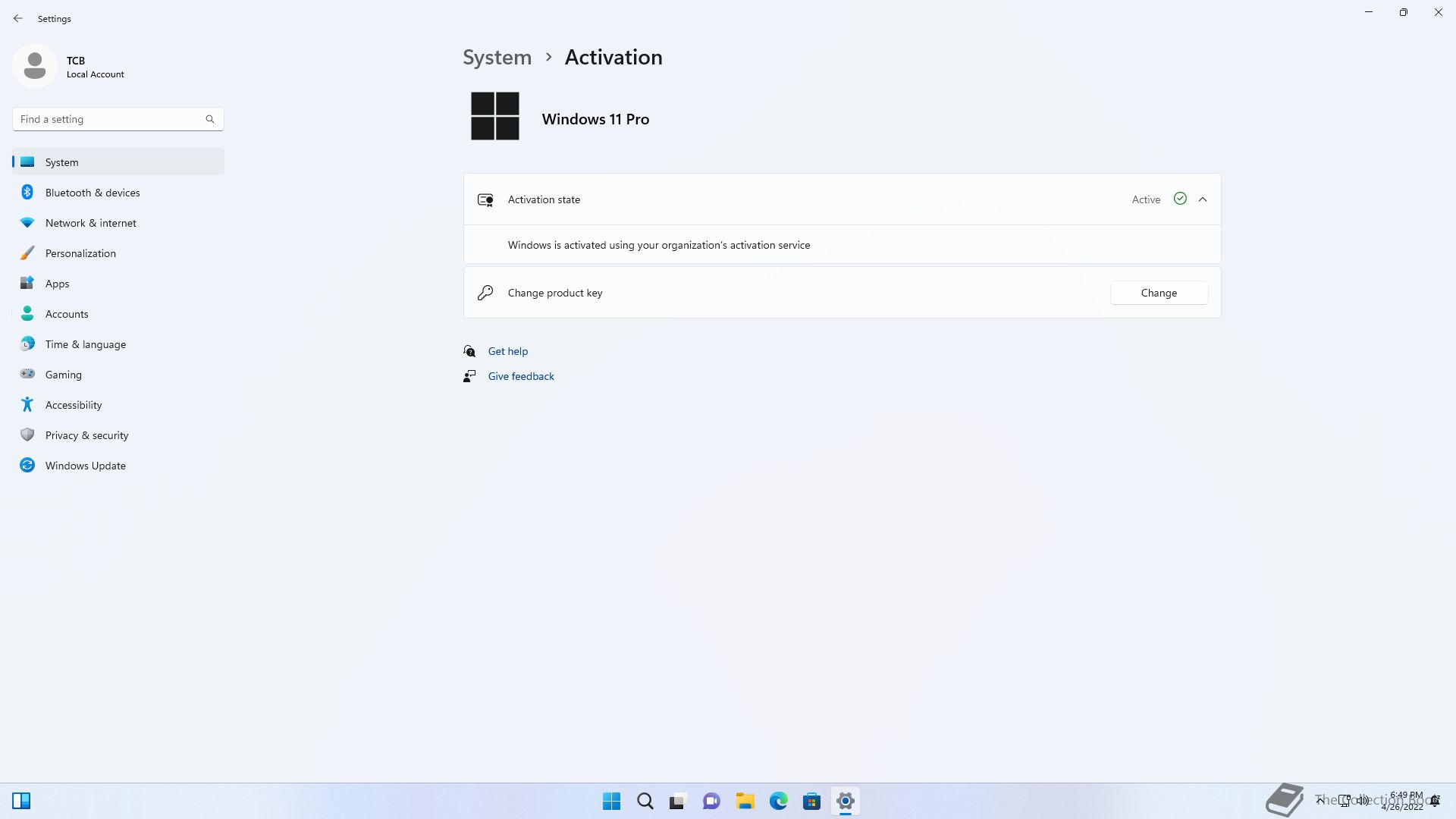The height and width of the screenshot is (819, 1456).
Task: Launch Microsoft Edge from taskbar
Action: coord(778,801)
